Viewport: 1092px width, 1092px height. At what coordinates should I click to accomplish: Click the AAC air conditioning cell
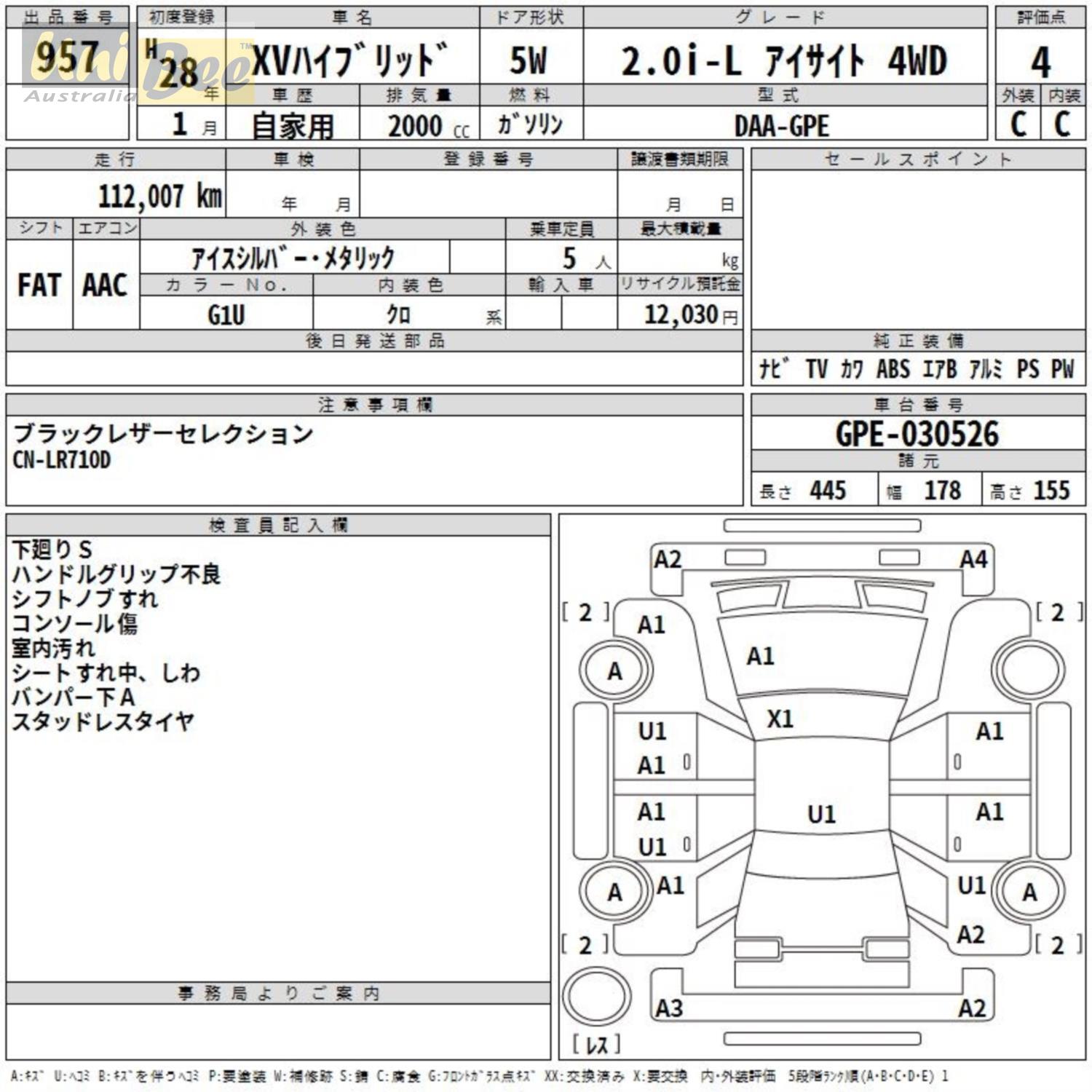[106, 285]
